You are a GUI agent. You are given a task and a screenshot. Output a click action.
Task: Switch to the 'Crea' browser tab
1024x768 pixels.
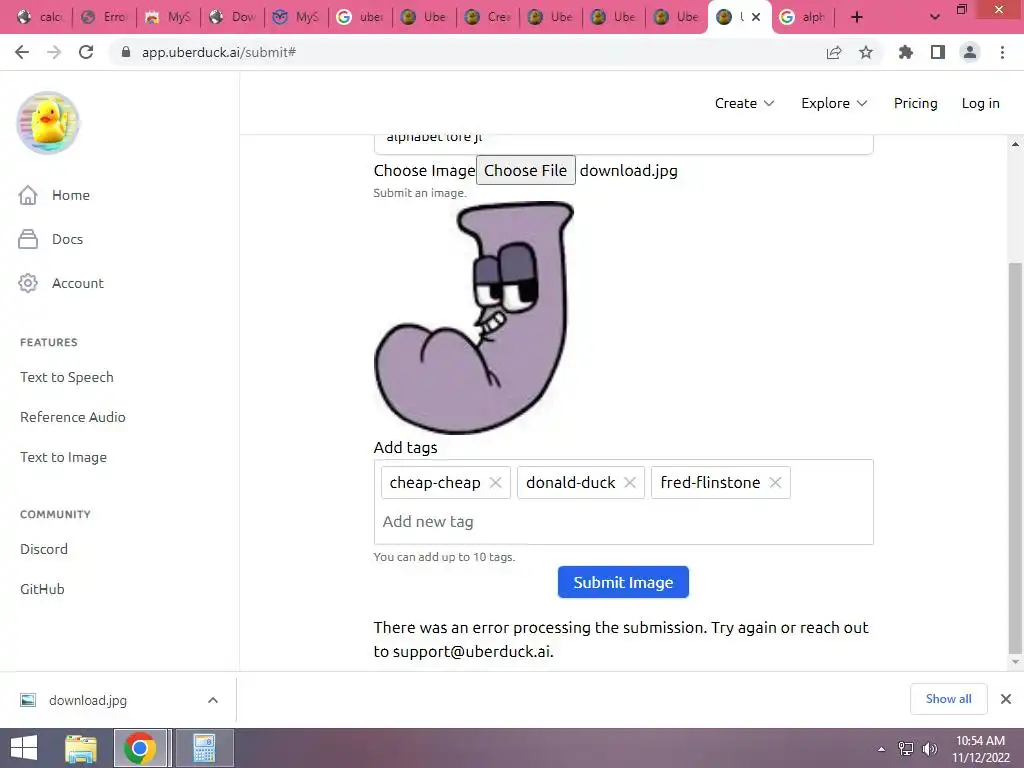pos(488,17)
